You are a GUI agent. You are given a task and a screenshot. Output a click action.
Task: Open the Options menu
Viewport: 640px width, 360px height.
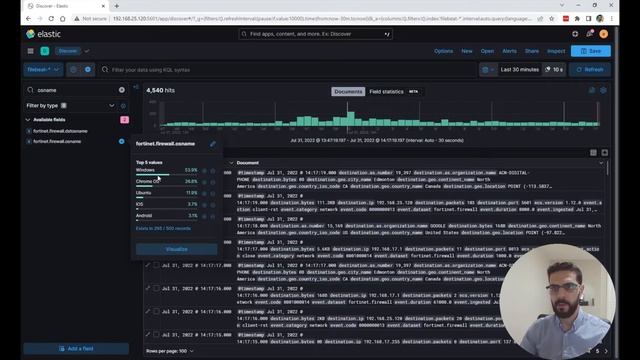point(443,51)
